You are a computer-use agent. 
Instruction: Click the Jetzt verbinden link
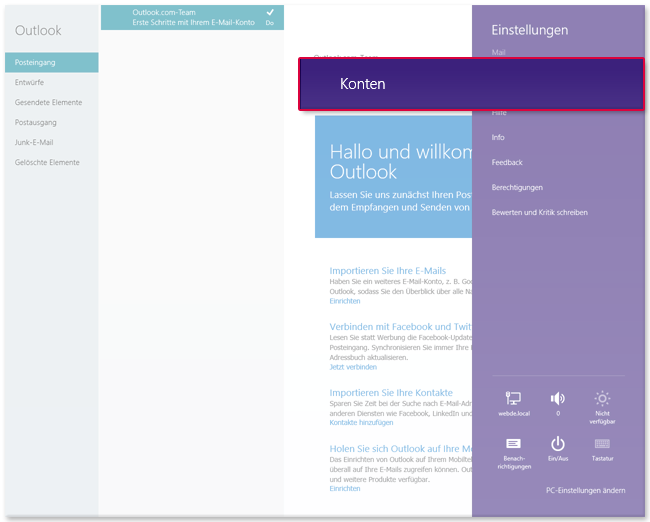coord(353,367)
